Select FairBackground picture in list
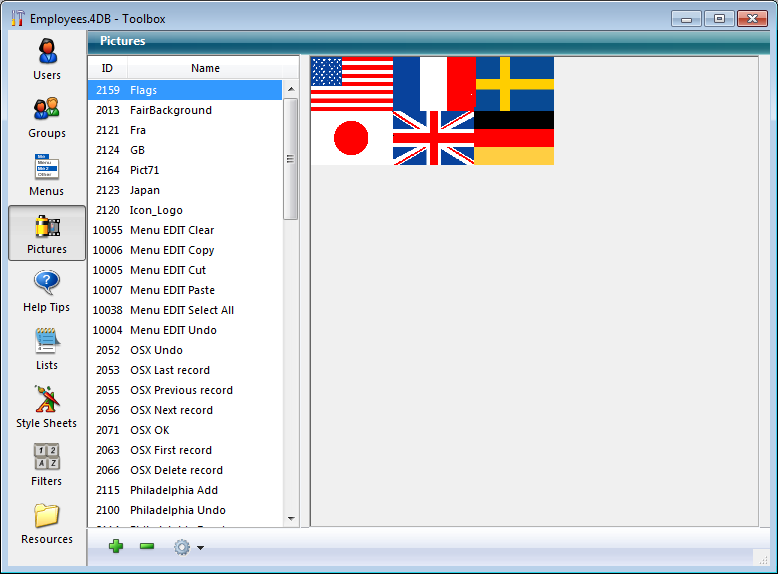Screen dimensions: 778x574 click(171, 110)
